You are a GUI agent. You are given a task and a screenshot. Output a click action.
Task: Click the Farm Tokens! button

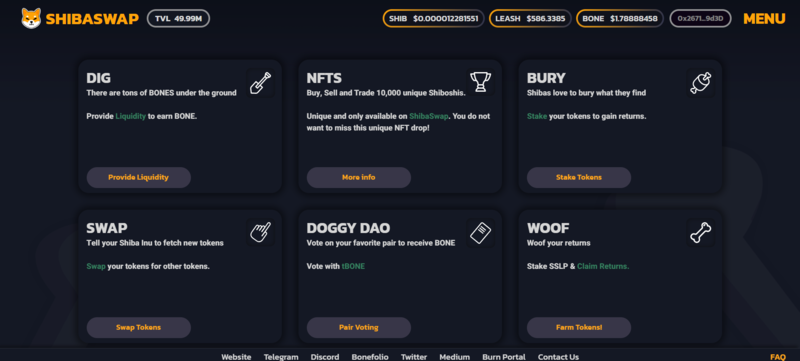tap(579, 327)
